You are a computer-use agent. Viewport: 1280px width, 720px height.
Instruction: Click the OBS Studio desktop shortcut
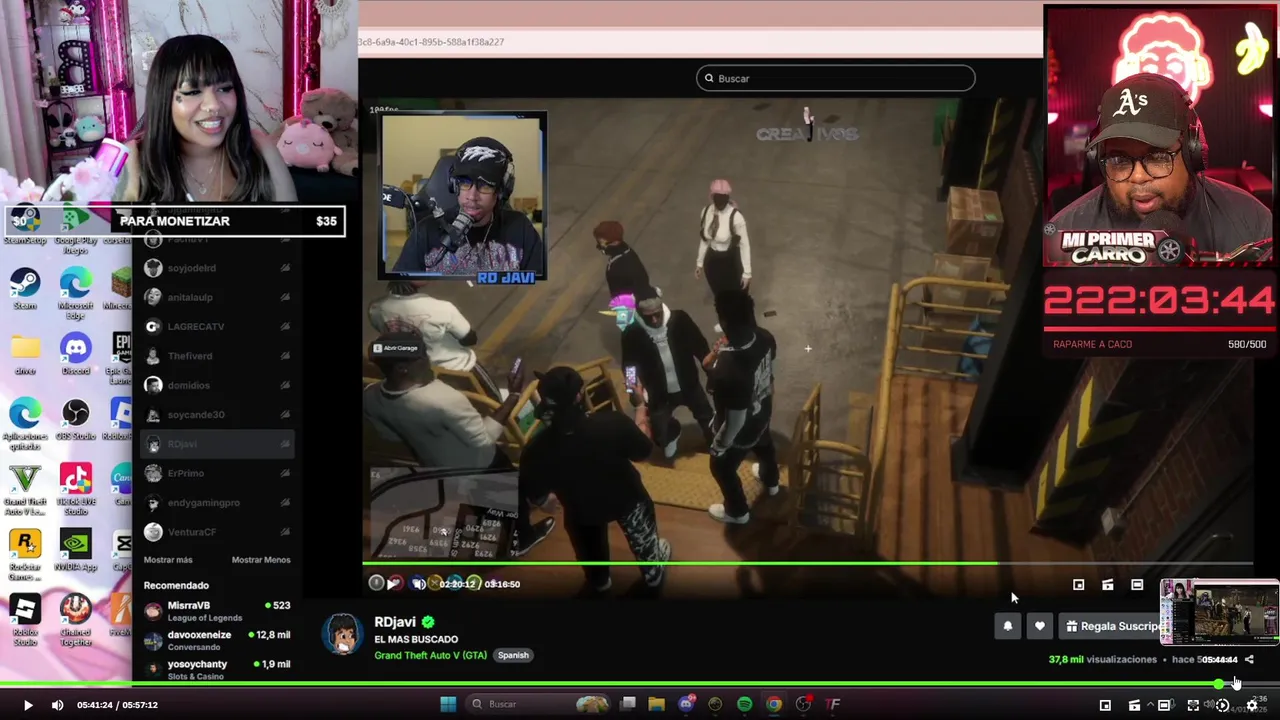click(x=76, y=420)
